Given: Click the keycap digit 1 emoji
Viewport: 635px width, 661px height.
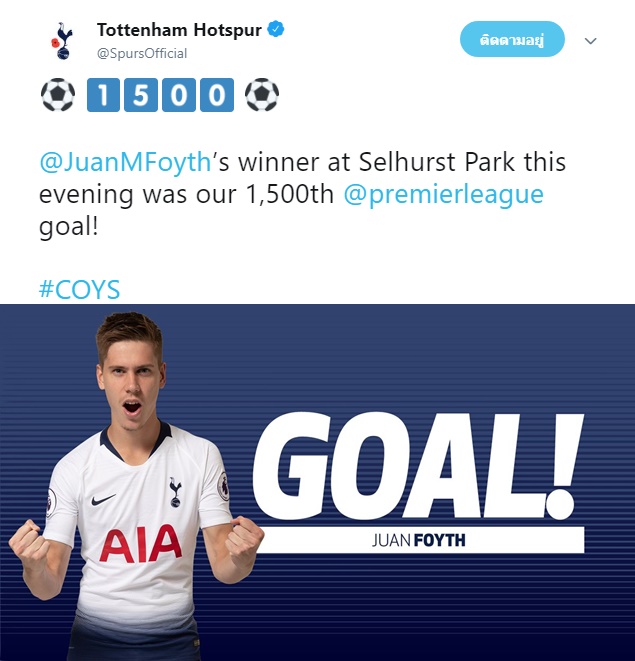Looking at the screenshot, I should pyautogui.click(x=103, y=95).
